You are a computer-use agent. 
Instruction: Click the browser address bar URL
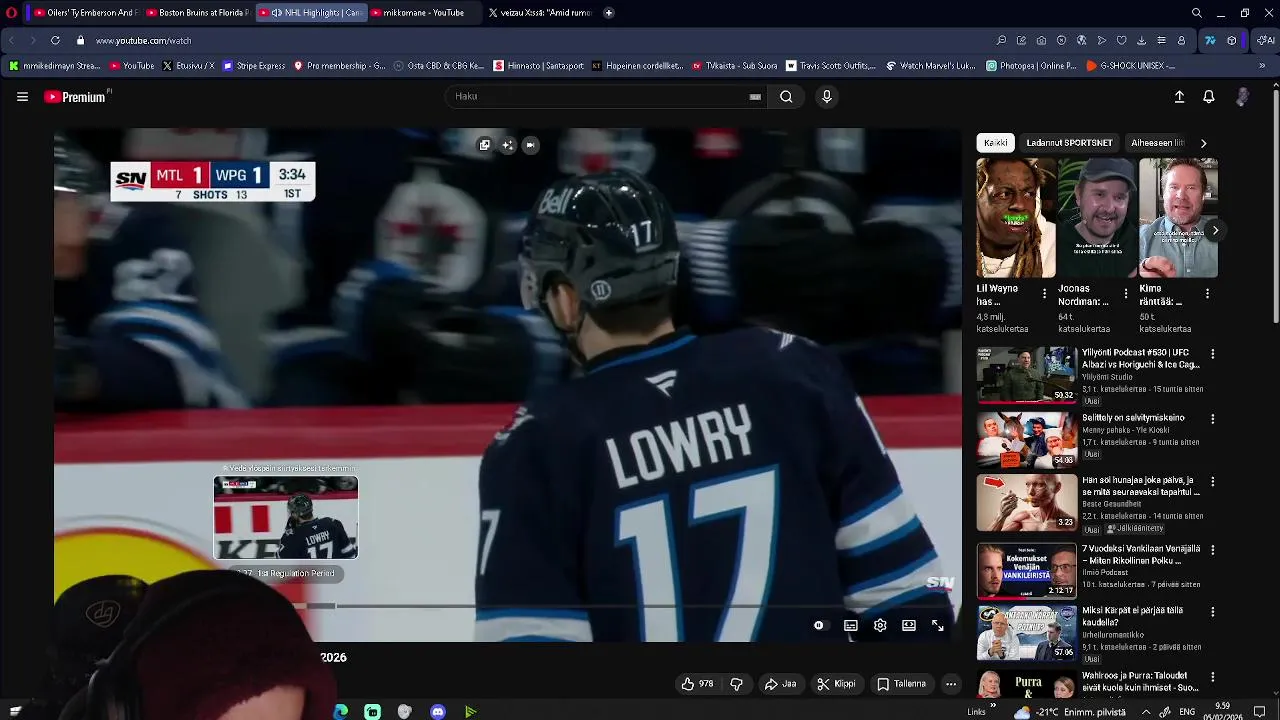pos(143,41)
